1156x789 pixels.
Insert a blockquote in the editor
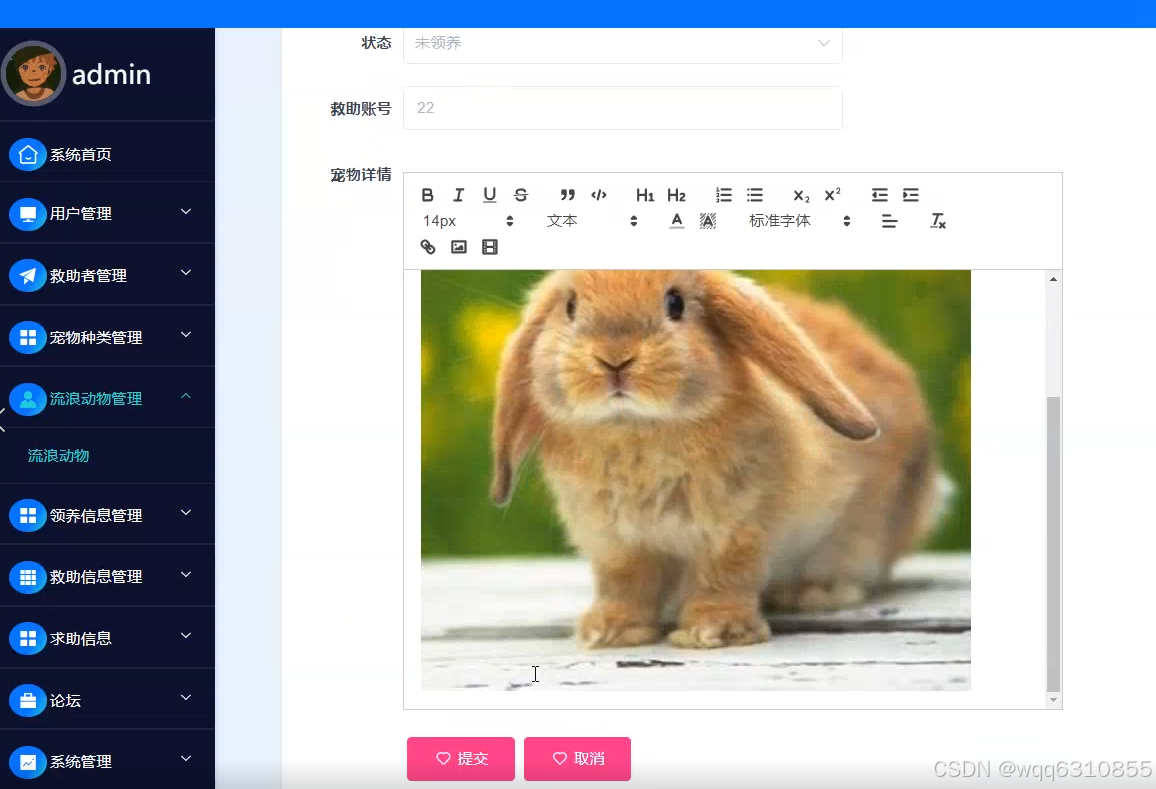coord(567,195)
